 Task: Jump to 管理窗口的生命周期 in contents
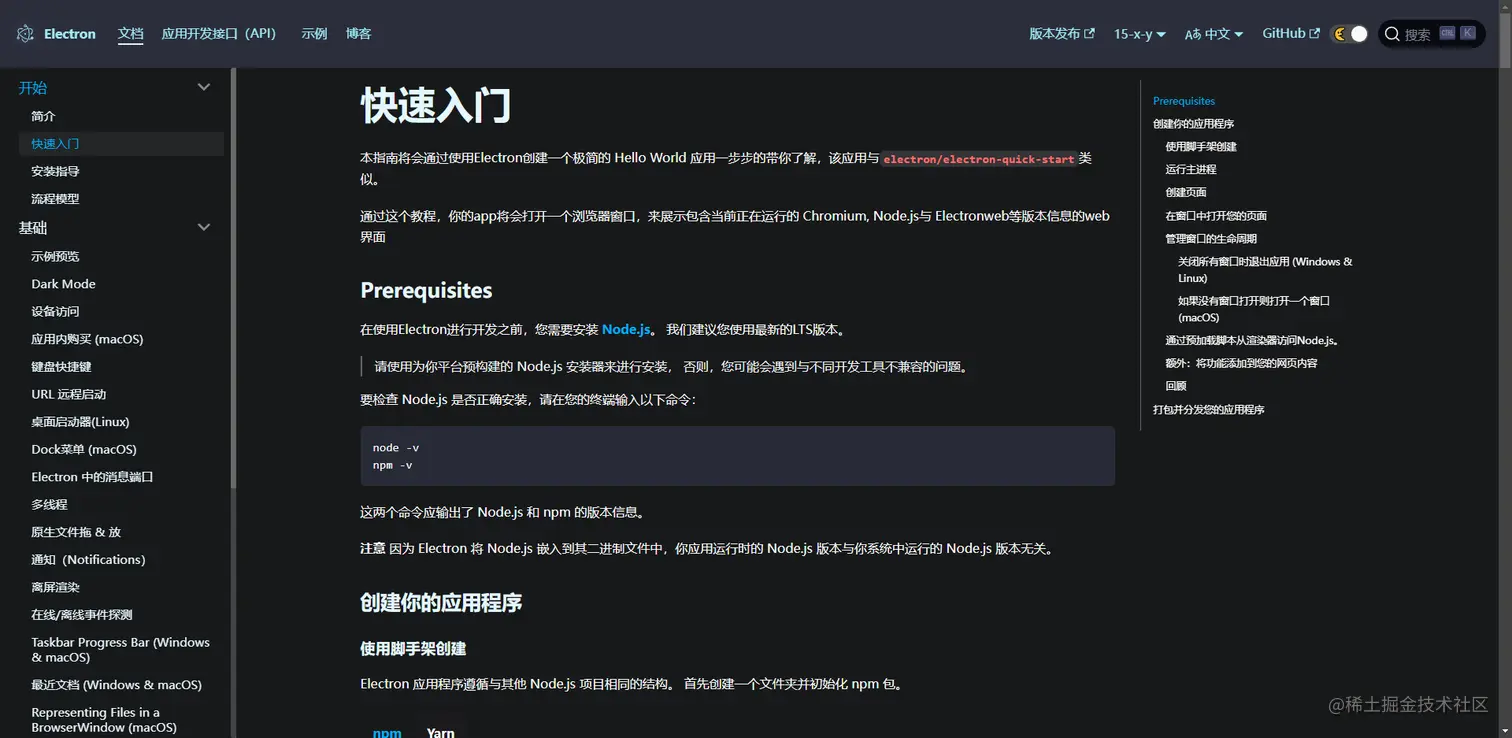click(x=1211, y=239)
